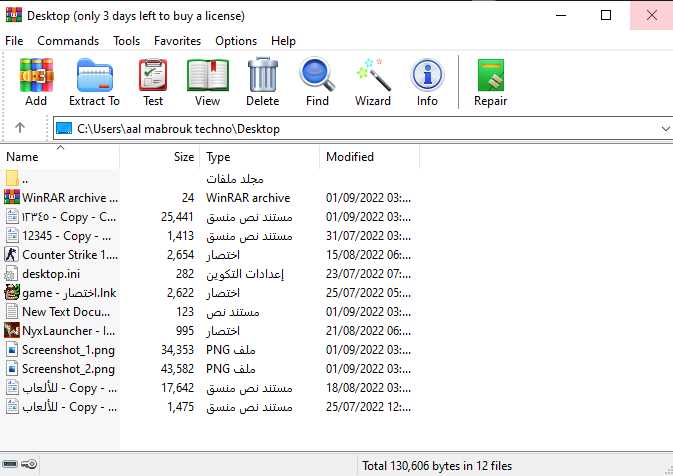The height and width of the screenshot is (476, 673).
Task: Click size value 34,353
Action: coord(177,350)
